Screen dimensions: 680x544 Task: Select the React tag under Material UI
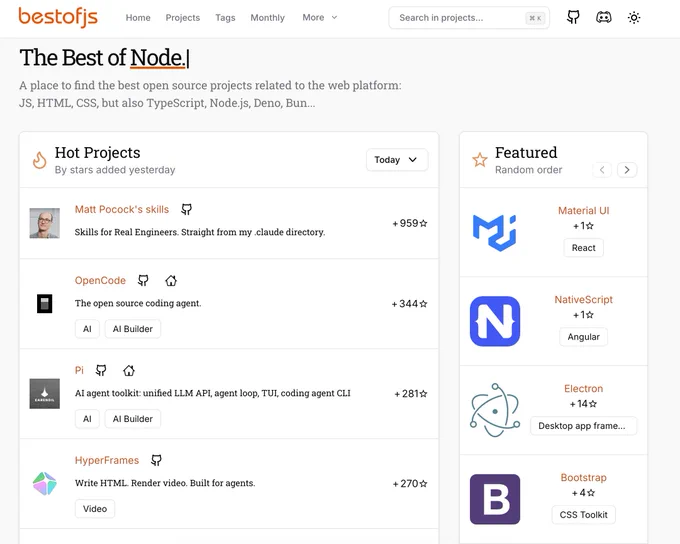[583, 248]
